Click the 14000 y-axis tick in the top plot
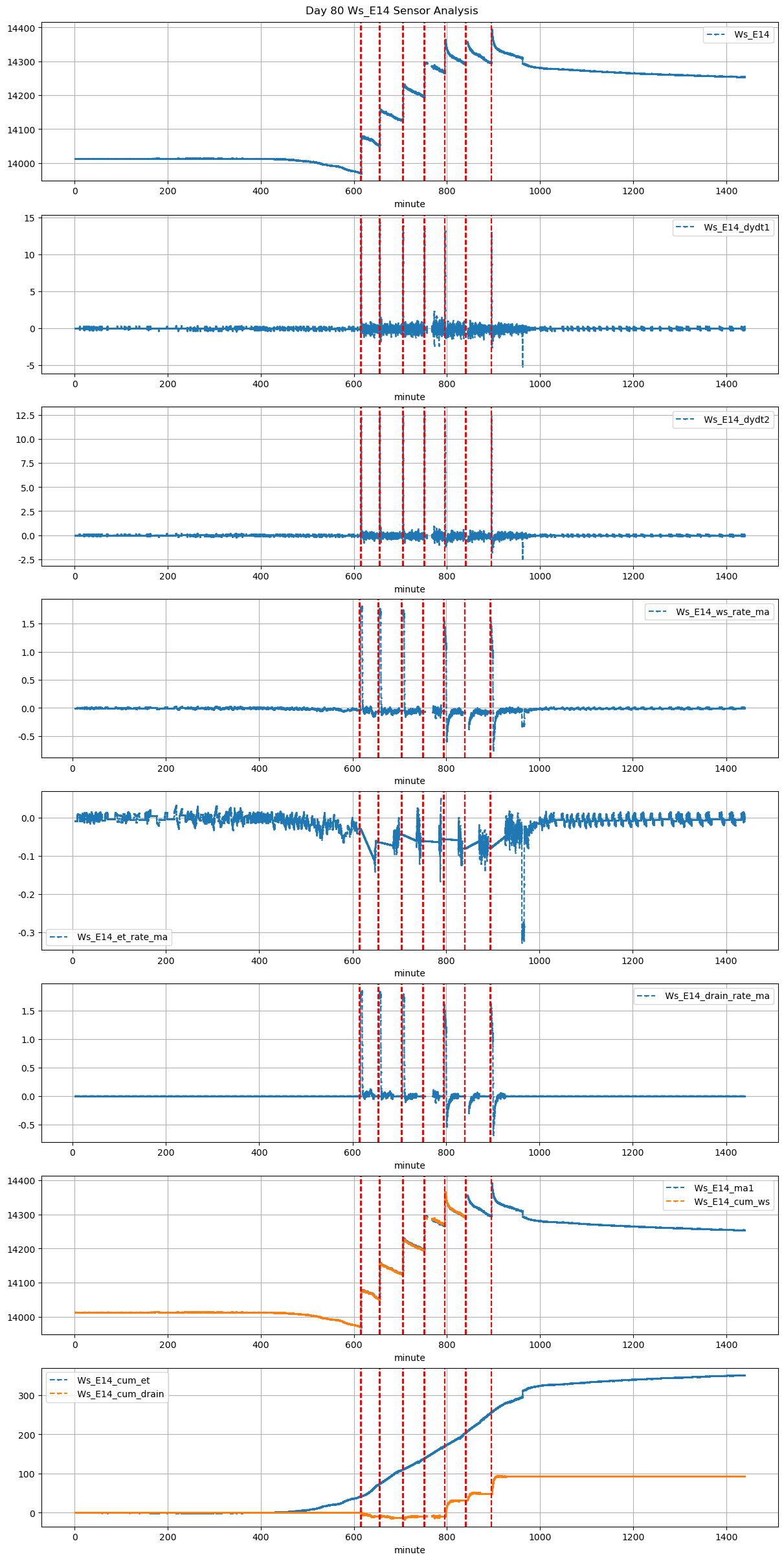This screenshot has height=1561, width=784. pyautogui.click(x=21, y=164)
